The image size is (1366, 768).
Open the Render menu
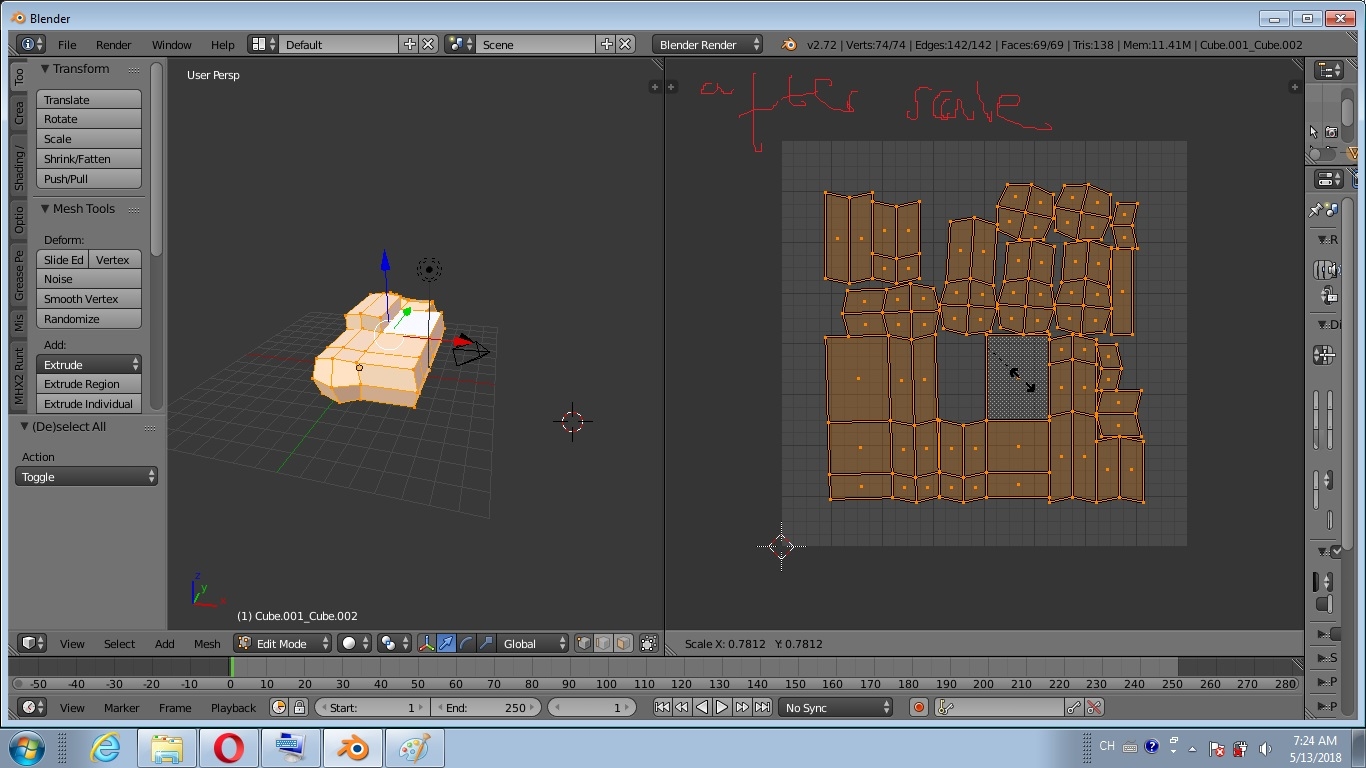pos(113,45)
